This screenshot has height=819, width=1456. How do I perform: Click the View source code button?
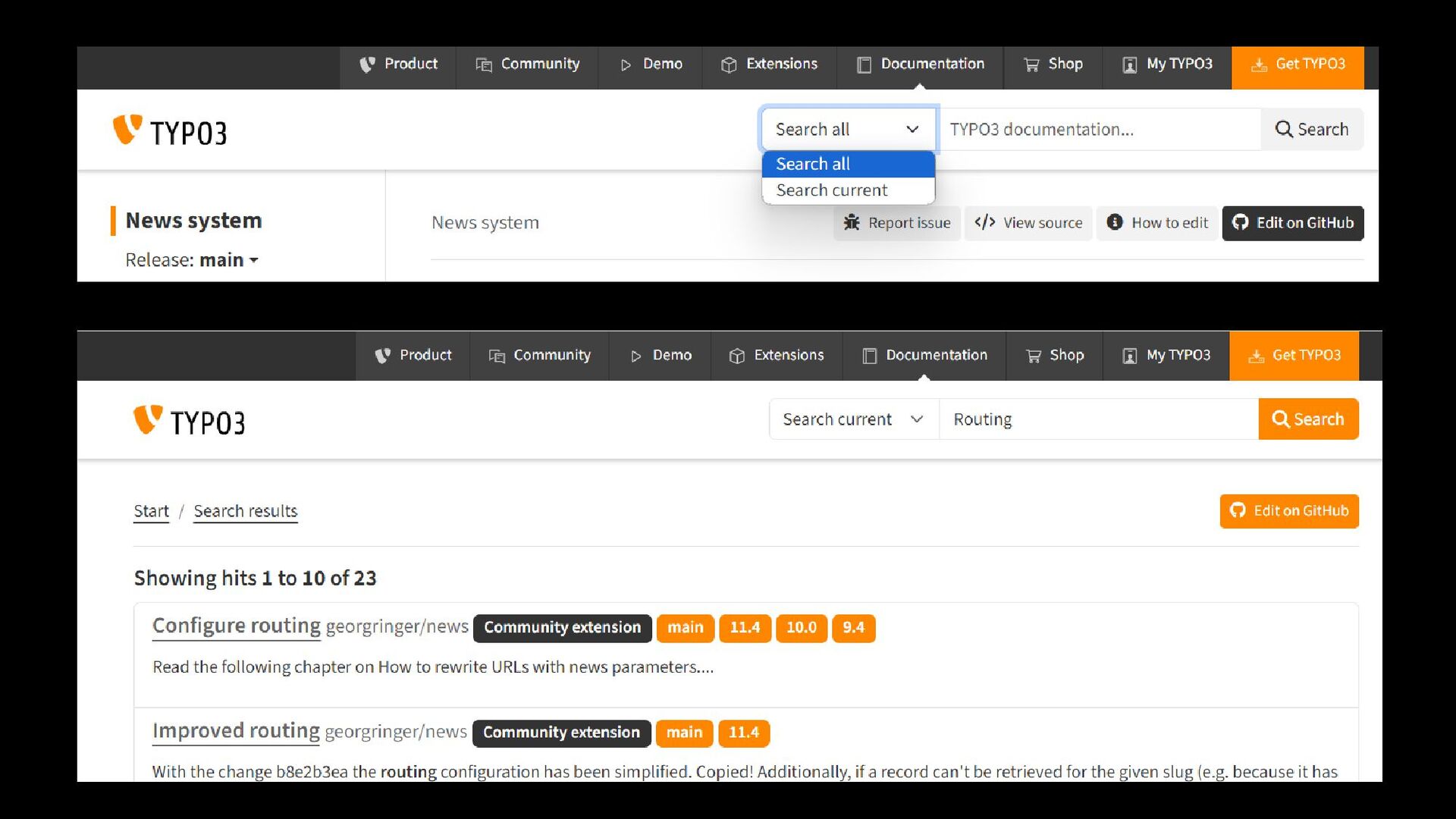click(1028, 223)
